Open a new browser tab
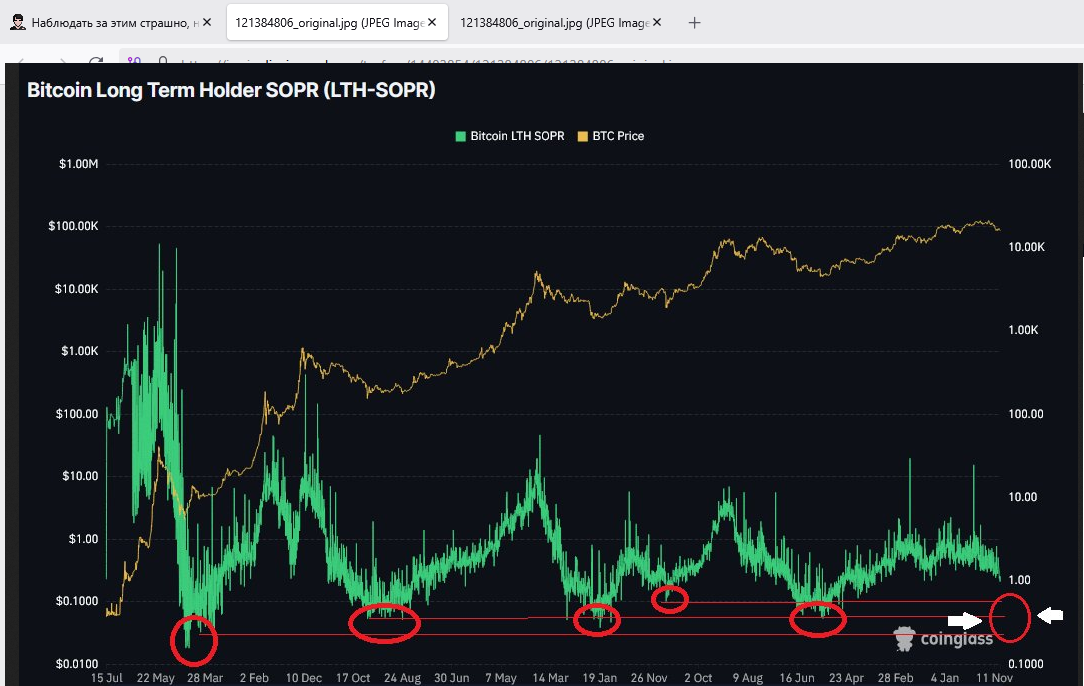This screenshot has width=1084, height=686. coord(695,22)
